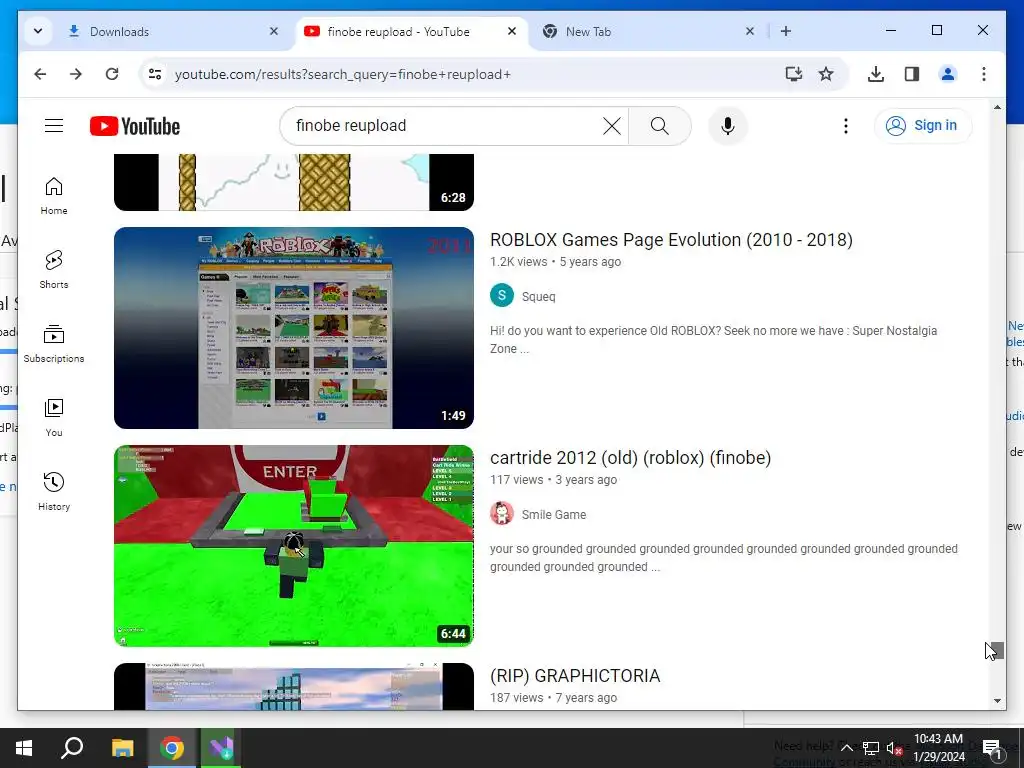Open Windows taskbar search
This screenshot has width=1024, height=768.
pyautogui.click(x=72, y=748)
